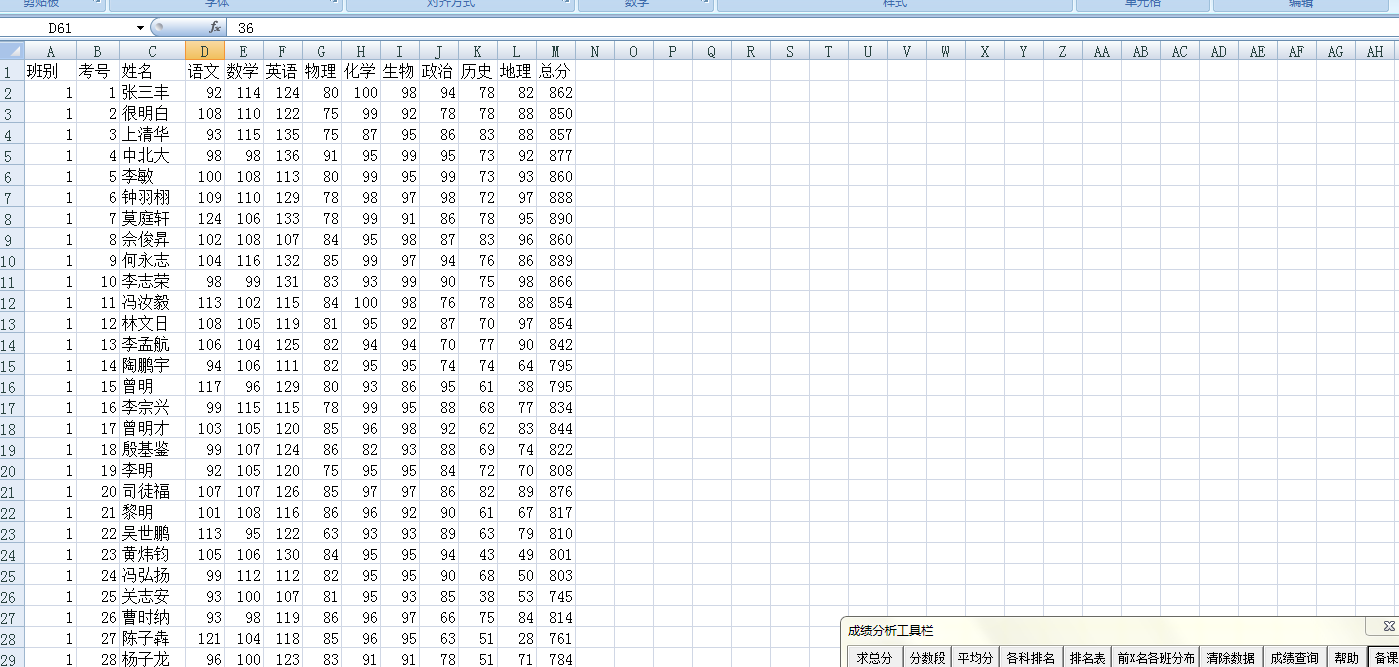The width and height of the screenshot is (1399, 667).
Task: Select 陈子犇's 语文 score 121
Action: 204,638
